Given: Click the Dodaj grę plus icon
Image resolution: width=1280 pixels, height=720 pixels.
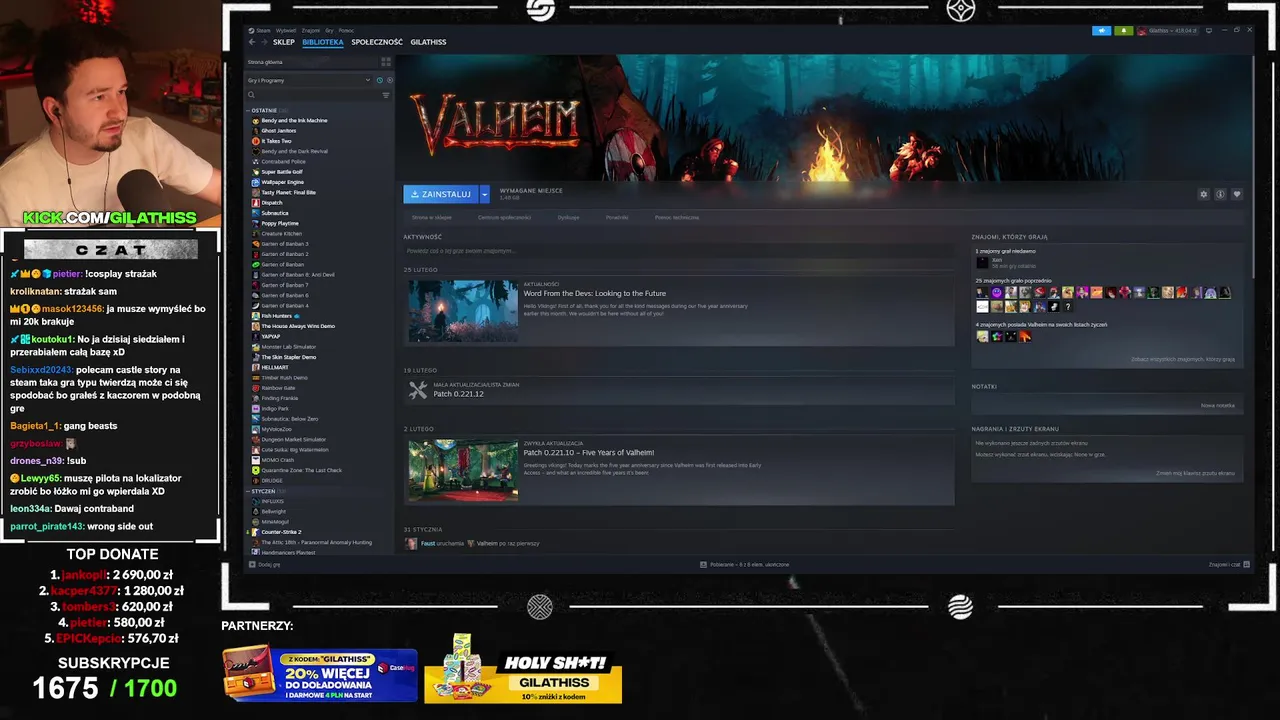Looking at the screenshot, I should [x=251, y=564].
